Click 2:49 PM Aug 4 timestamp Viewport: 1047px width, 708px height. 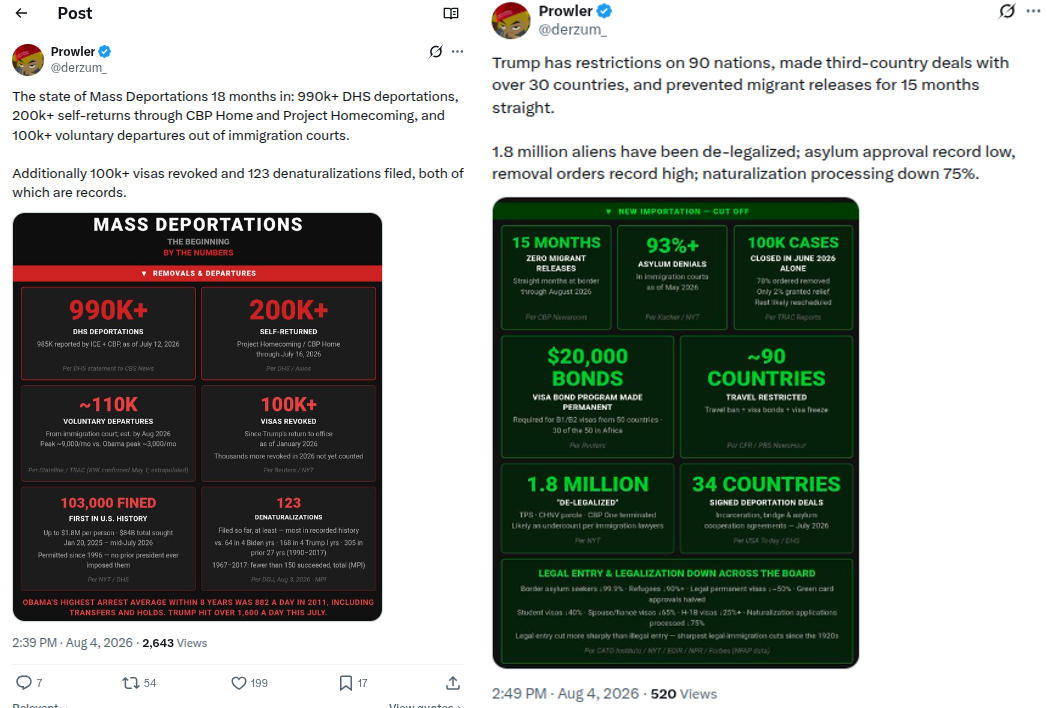coord(566,693)
